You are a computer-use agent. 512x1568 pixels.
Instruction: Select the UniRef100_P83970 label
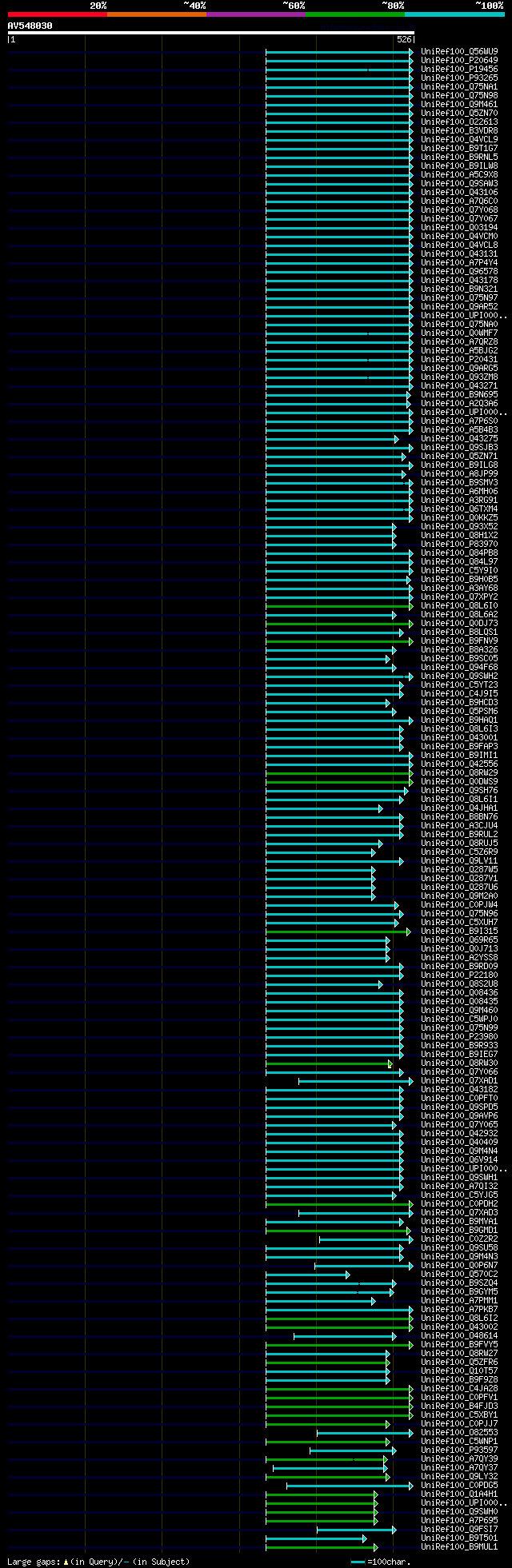click(459, 544)
